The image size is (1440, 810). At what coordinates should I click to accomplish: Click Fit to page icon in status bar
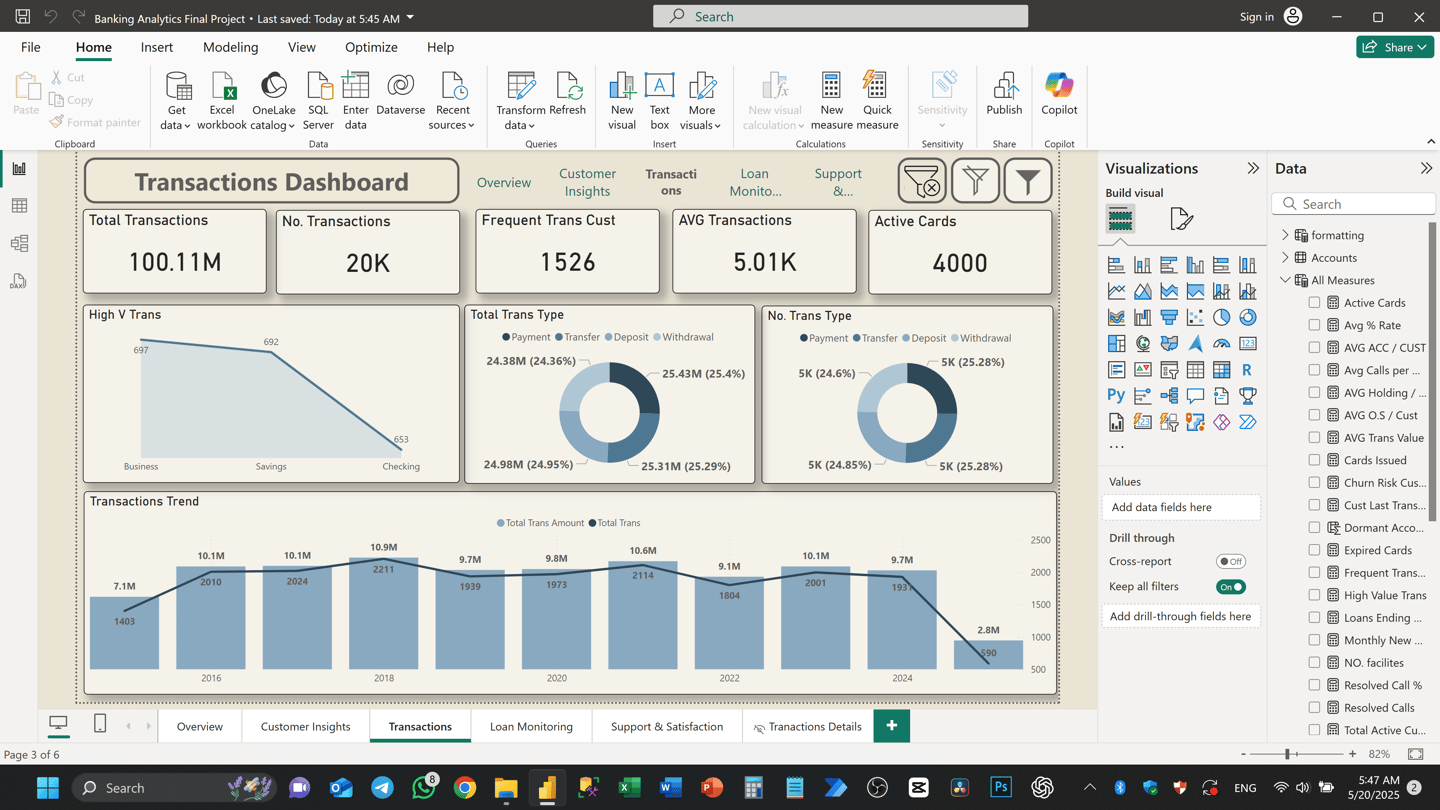pyautogui.click(x=1415, y=754)
